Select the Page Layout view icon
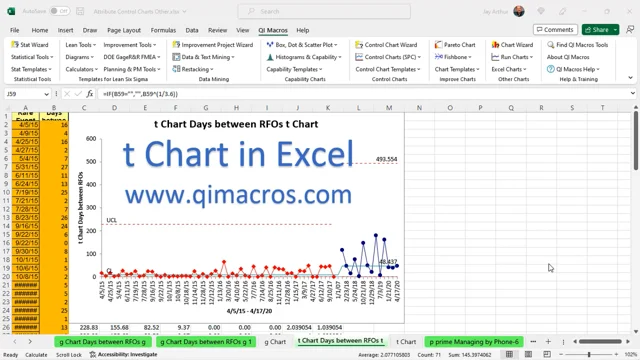Screen dimensions: 640x360 tap(528, 354)
